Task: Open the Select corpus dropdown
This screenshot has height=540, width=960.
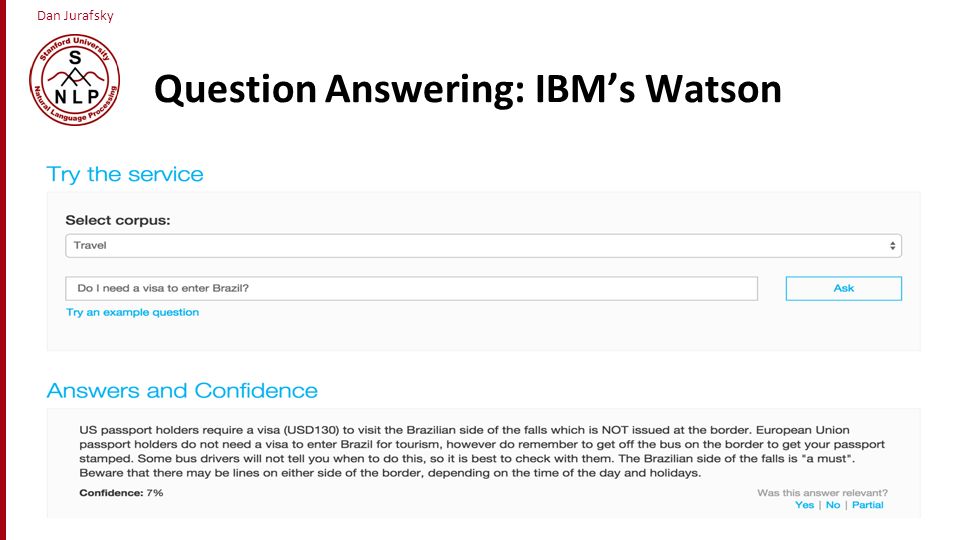Action: coord(483,246)
